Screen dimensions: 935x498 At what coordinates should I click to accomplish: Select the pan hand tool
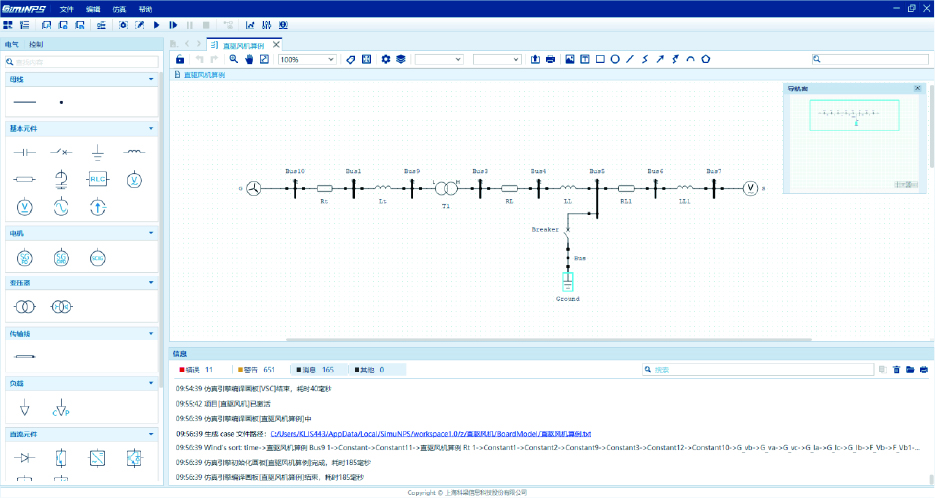click(249, 60)
